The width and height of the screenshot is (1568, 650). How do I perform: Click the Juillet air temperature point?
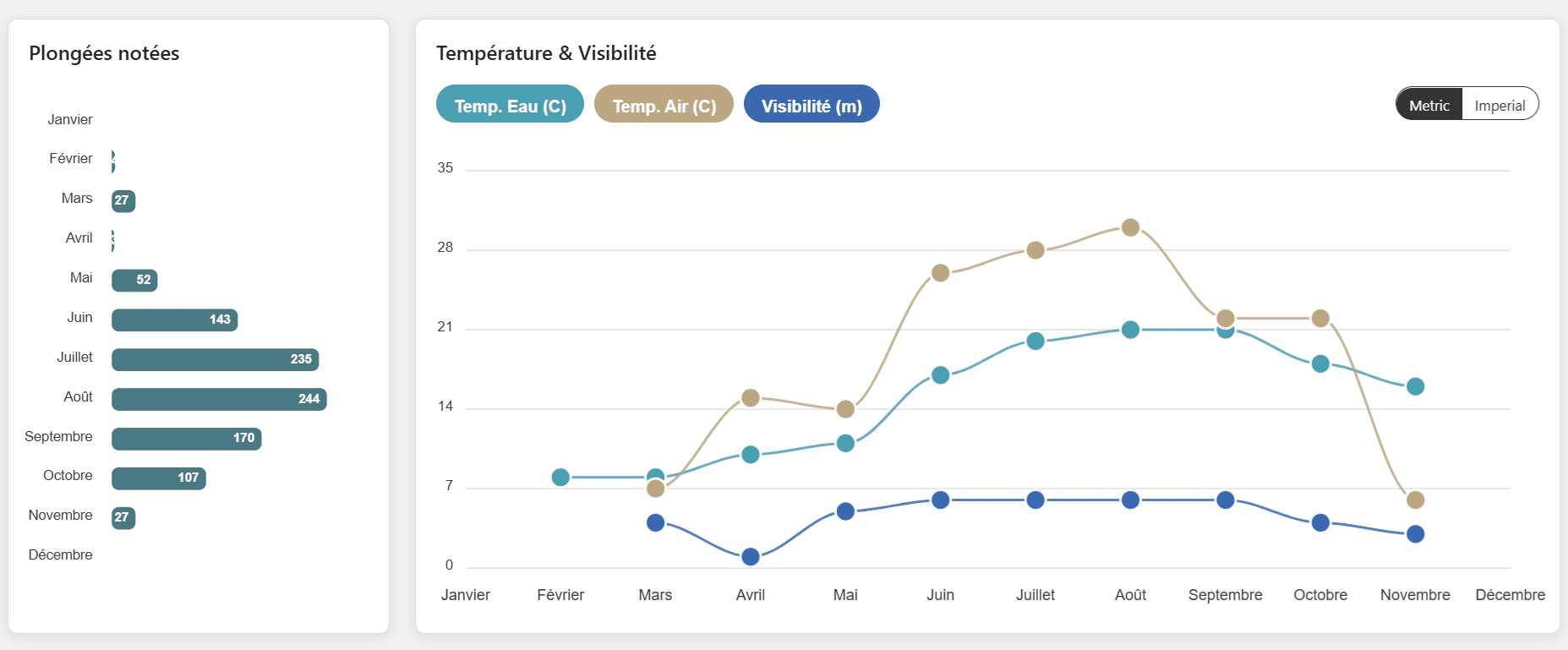[x=1035, y=250]
